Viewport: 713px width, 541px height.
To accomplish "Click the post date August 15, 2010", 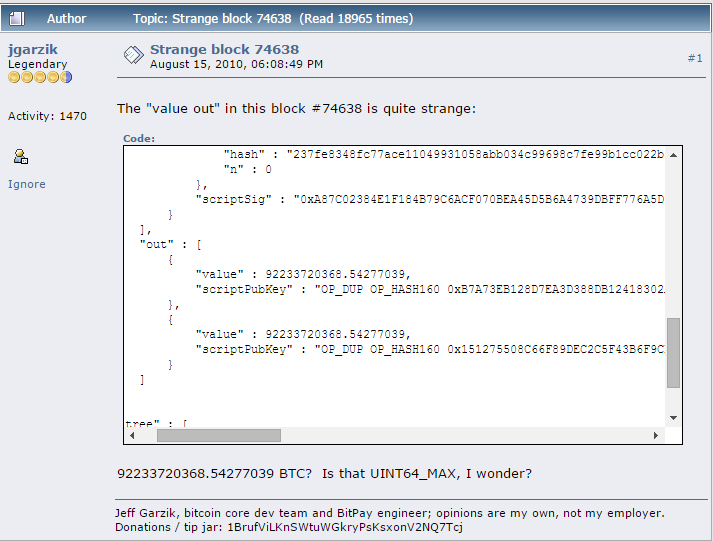I will (236, 64).
